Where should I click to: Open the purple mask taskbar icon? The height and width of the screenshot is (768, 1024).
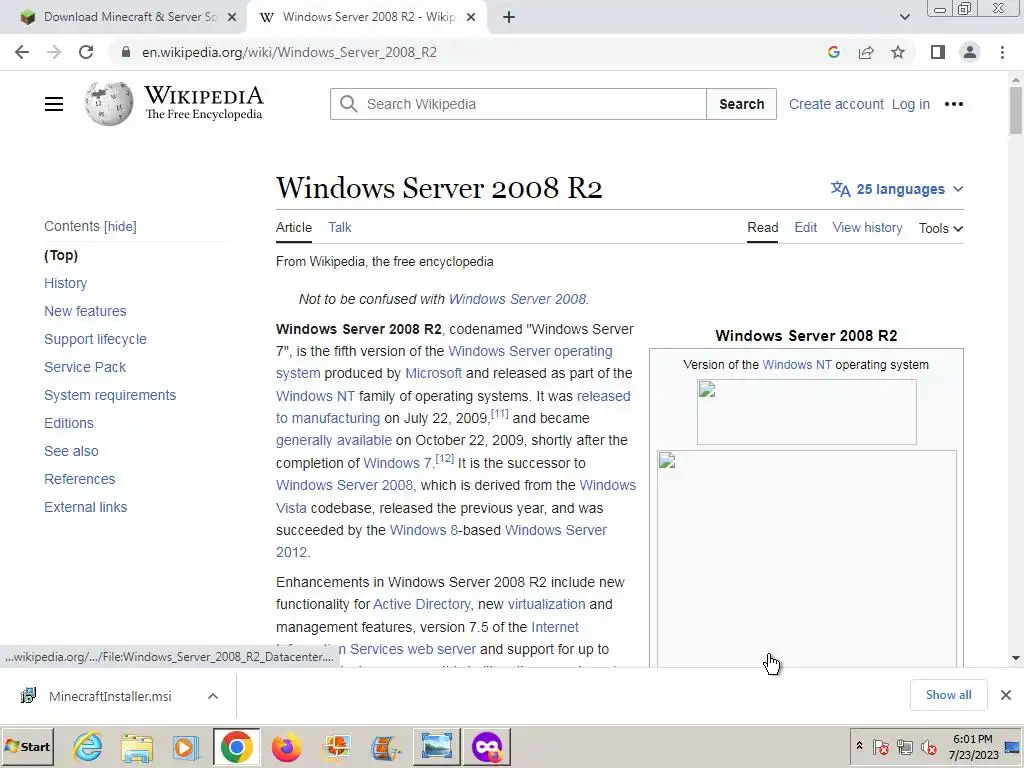pos(487,746)
